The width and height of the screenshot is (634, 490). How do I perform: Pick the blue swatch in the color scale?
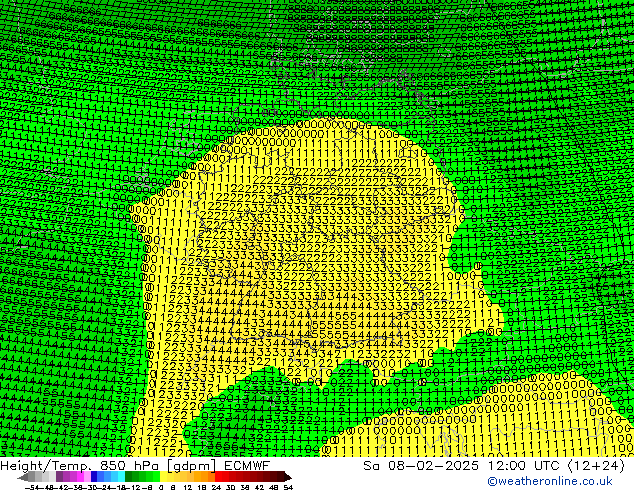coord(96,476)
